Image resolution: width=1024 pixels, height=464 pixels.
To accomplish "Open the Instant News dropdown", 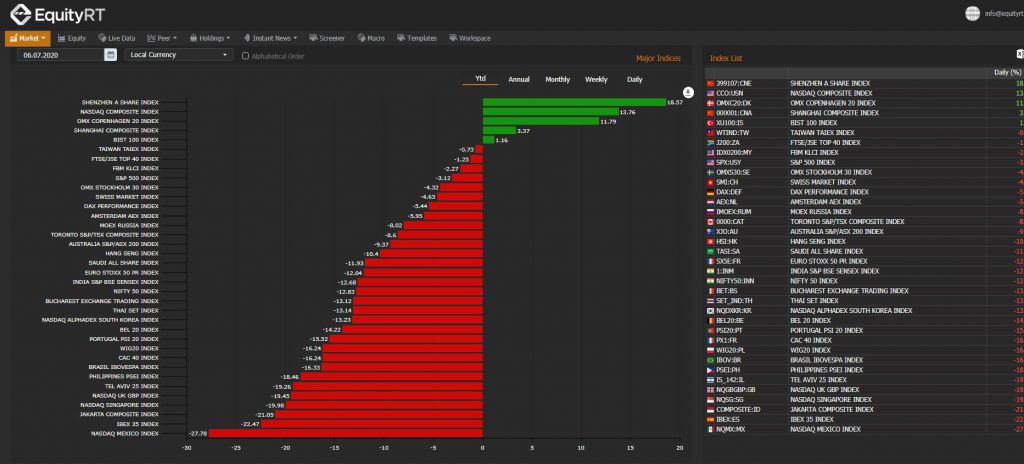I will tap(270, 39).
